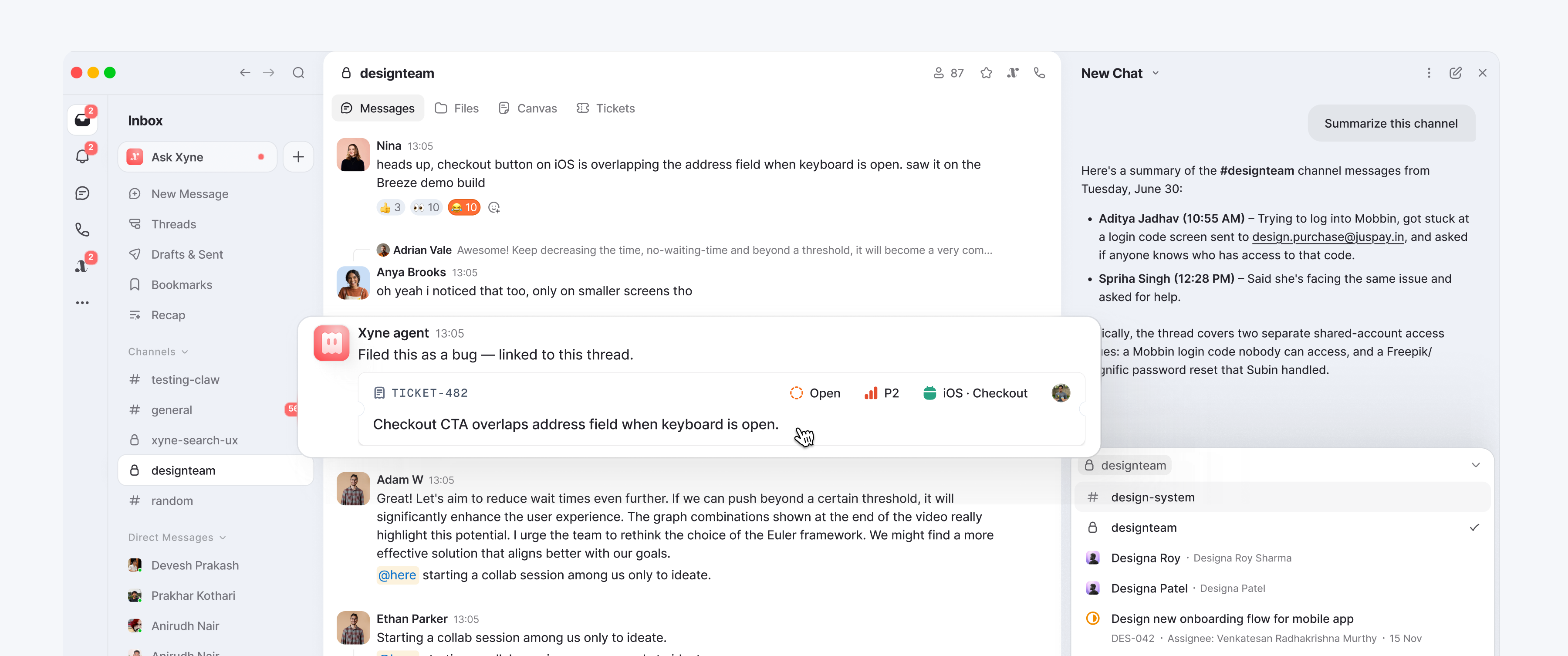Image resolution: width=1568 pixels, height=656 pixels.
Task: Open notifications bell in left rail
Action: point(82,156)
